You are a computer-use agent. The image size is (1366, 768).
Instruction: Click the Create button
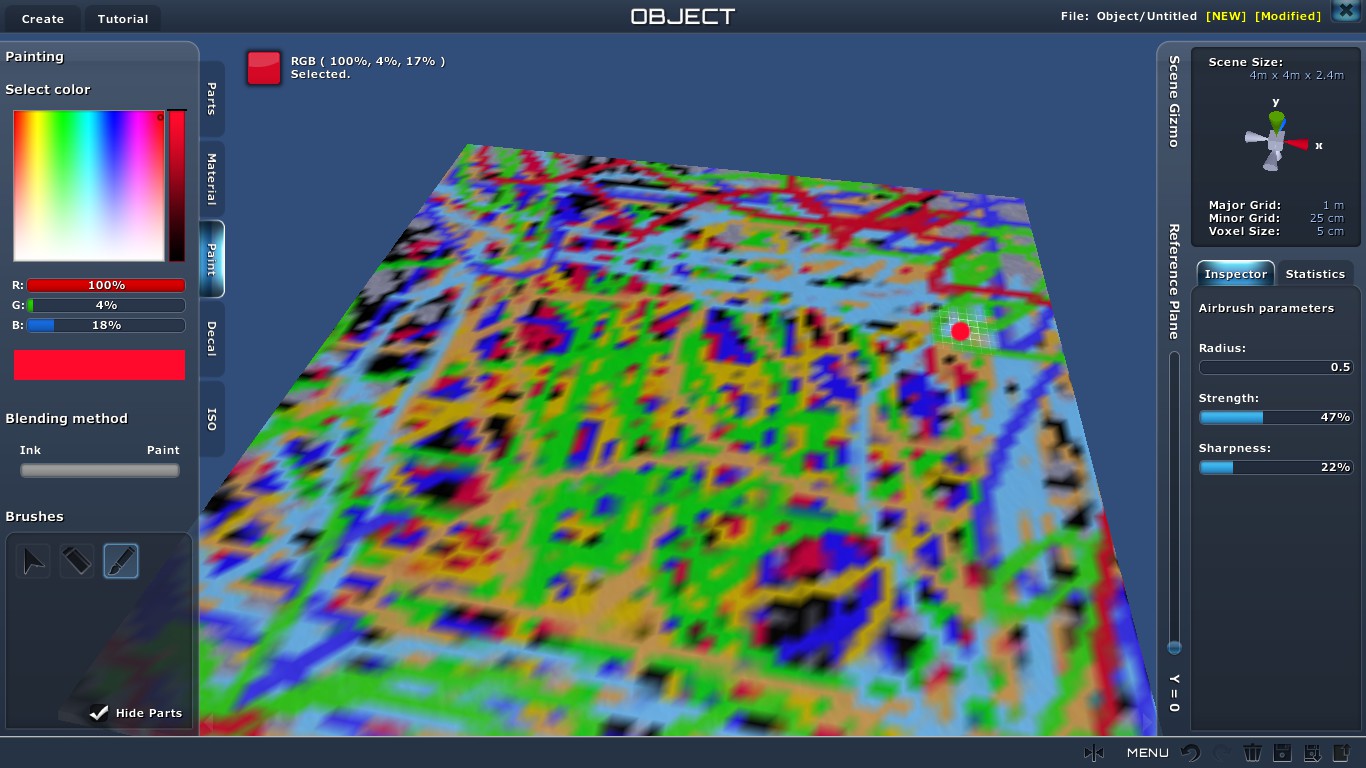click(43, 18)
